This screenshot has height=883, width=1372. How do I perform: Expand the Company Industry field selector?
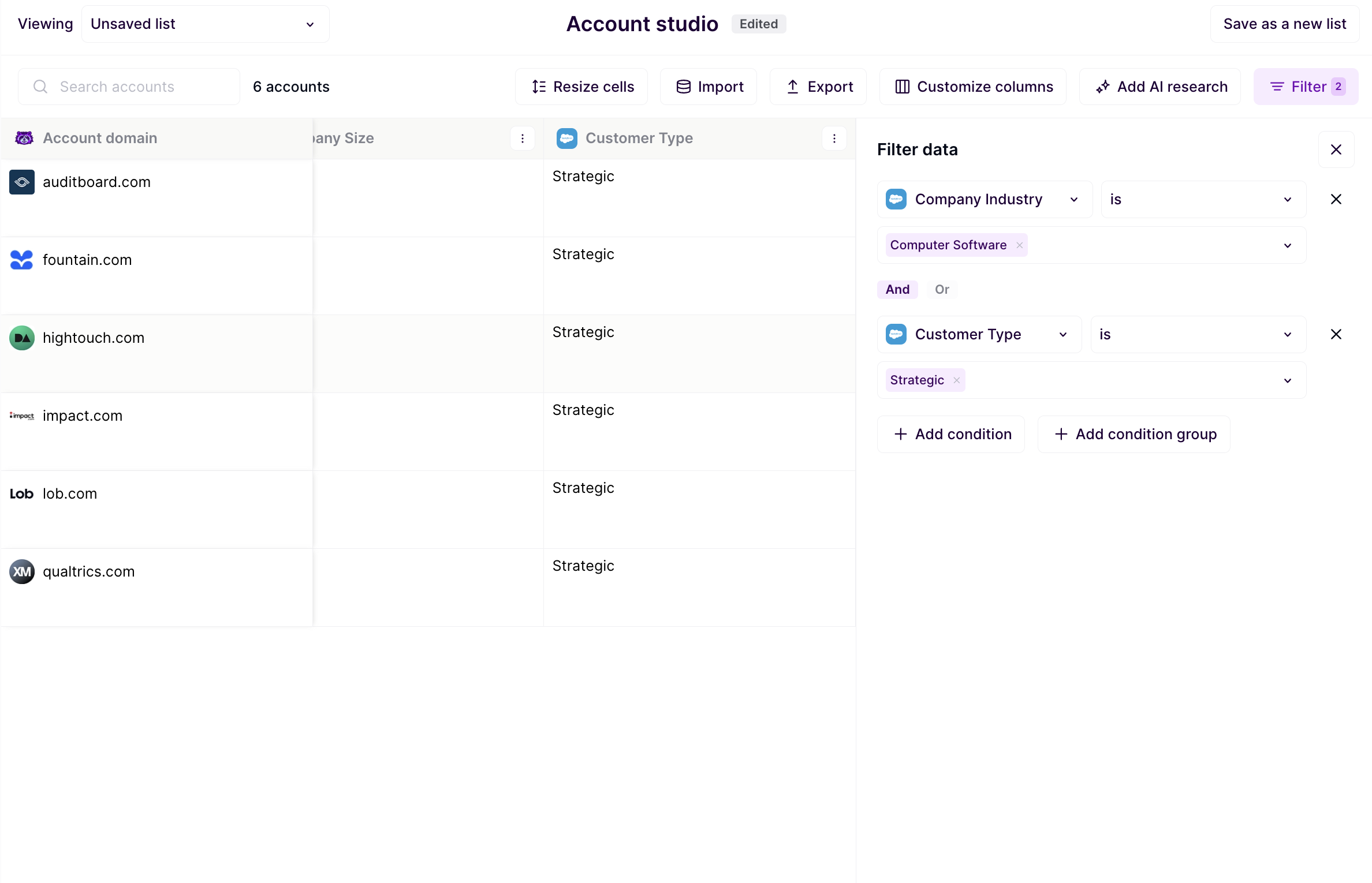1074,199
